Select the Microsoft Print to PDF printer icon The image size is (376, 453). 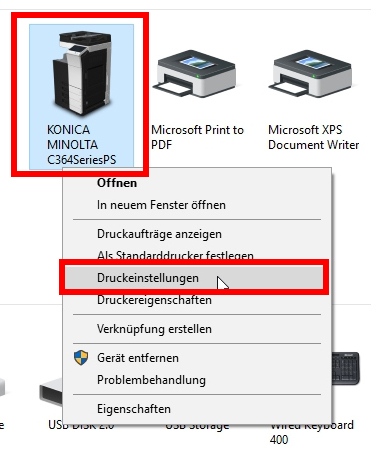[196, 74]
